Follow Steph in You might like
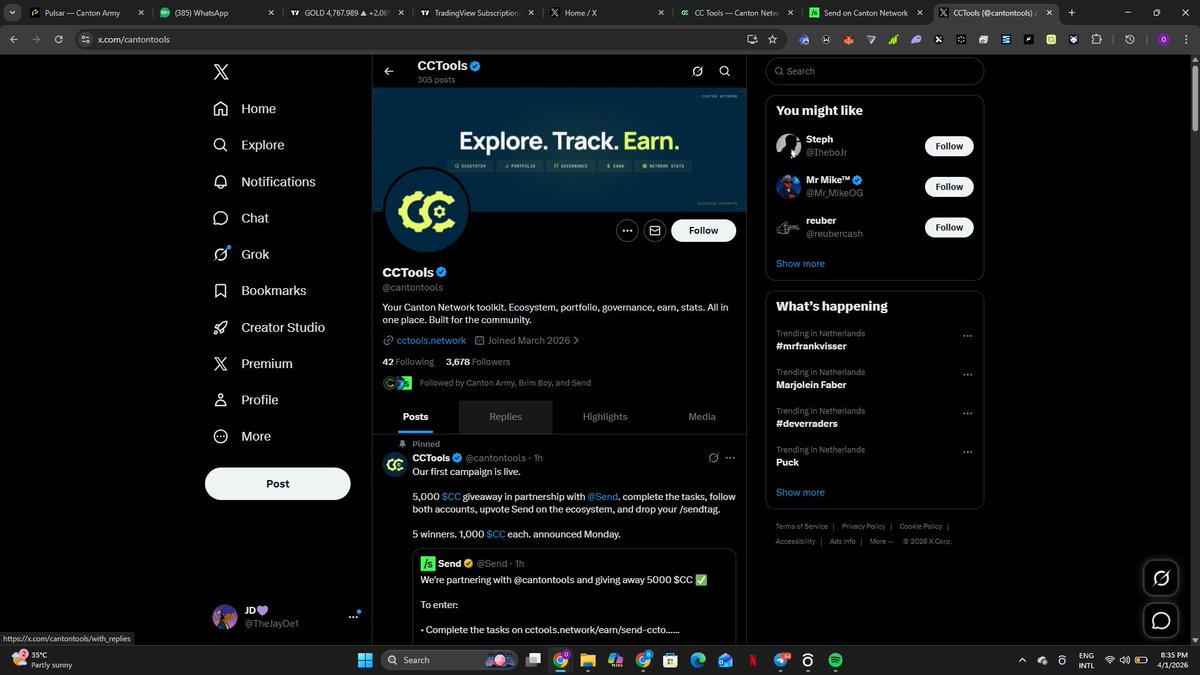Viewport: 1200px width, 675px height. point(949,146)
